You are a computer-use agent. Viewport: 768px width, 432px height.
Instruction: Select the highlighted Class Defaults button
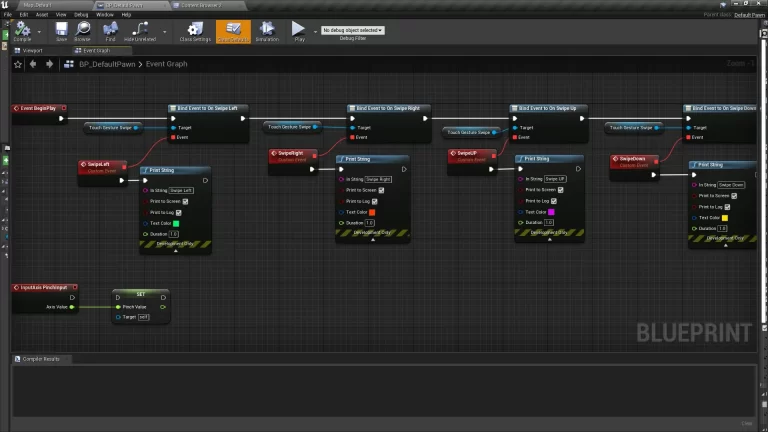tap(233, 31)
